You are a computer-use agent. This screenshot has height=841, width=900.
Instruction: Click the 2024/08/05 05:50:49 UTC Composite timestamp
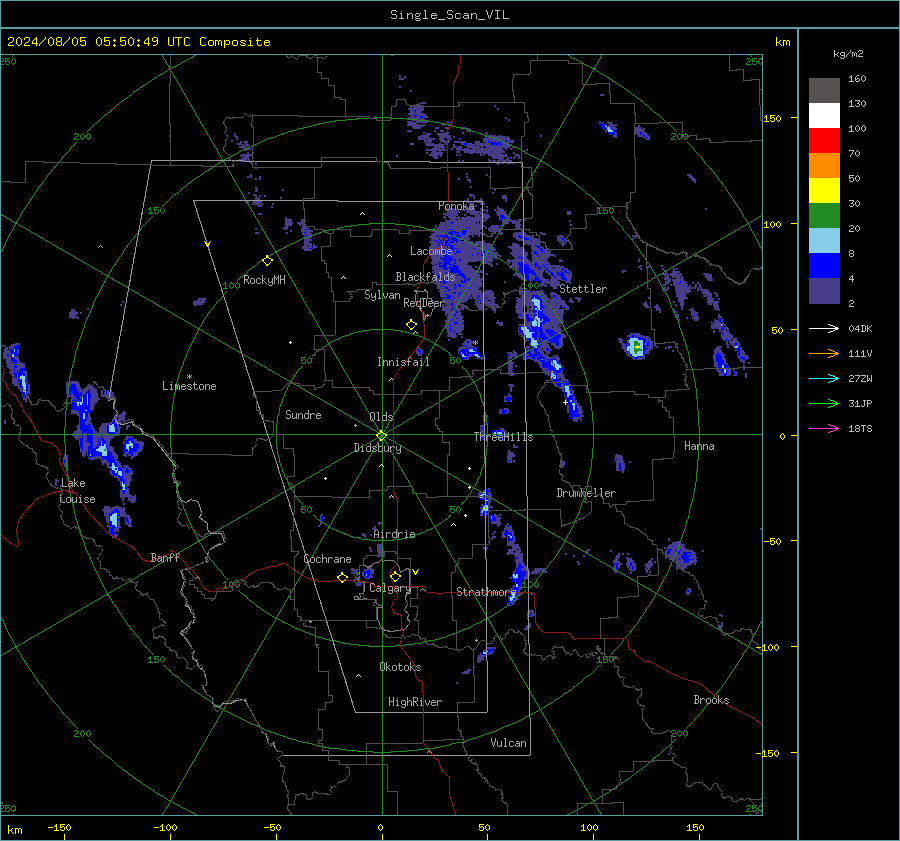coord(138,42)
